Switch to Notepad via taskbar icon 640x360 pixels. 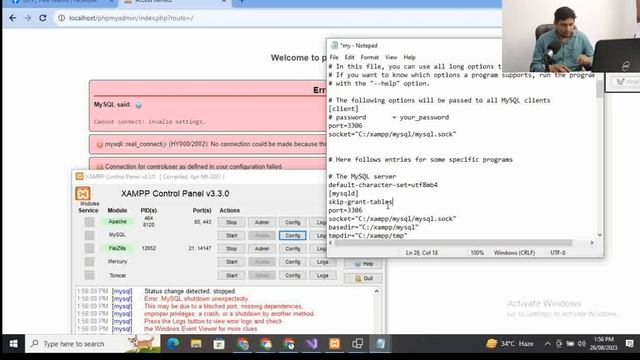tap(380, 344)
